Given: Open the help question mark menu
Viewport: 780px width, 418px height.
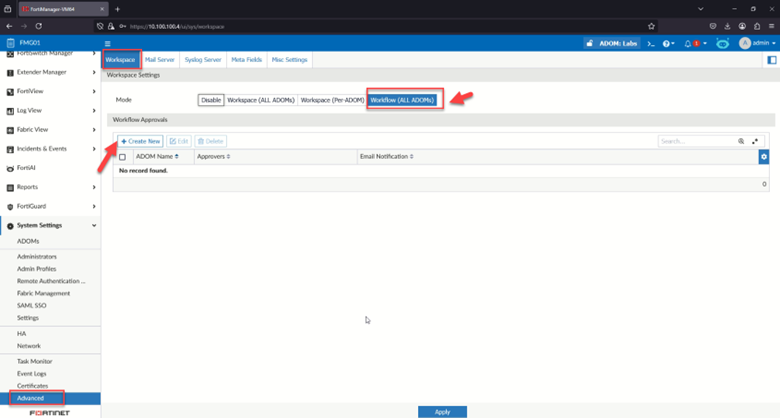Looking at the screenshot, I should (668, 43).
